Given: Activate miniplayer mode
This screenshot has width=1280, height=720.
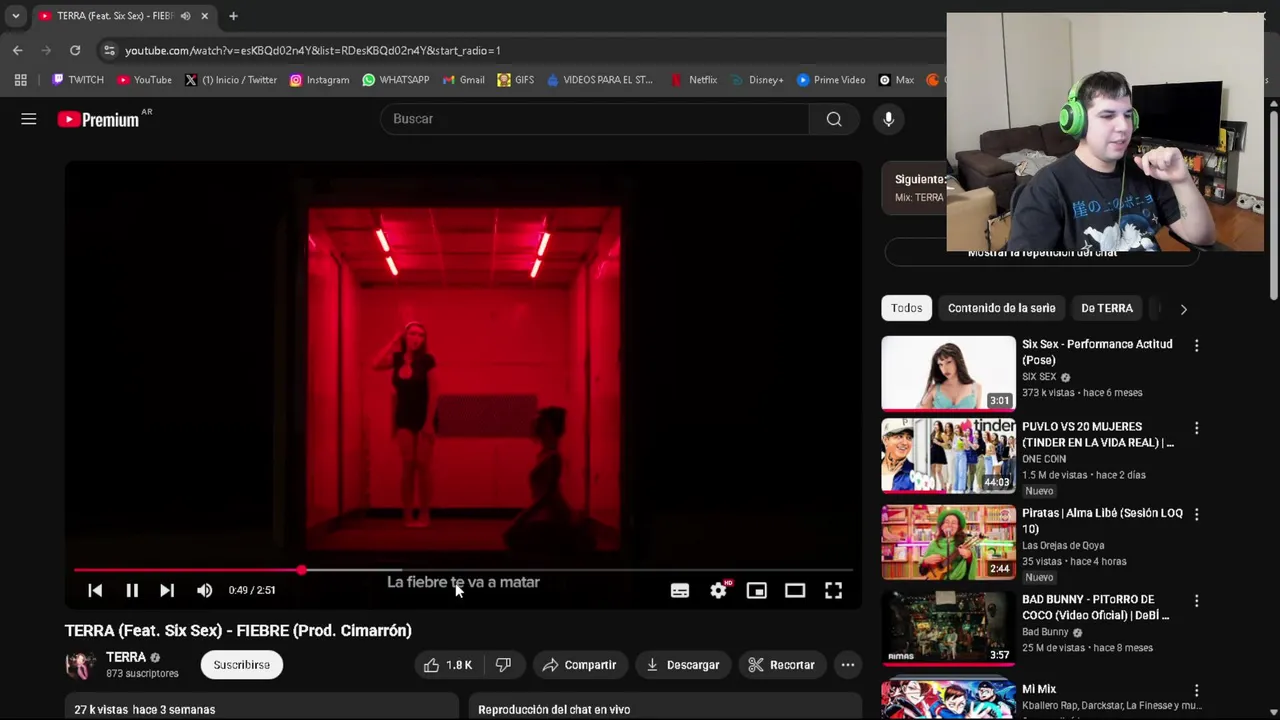Looking at the screenshot, I should [757, 590].
